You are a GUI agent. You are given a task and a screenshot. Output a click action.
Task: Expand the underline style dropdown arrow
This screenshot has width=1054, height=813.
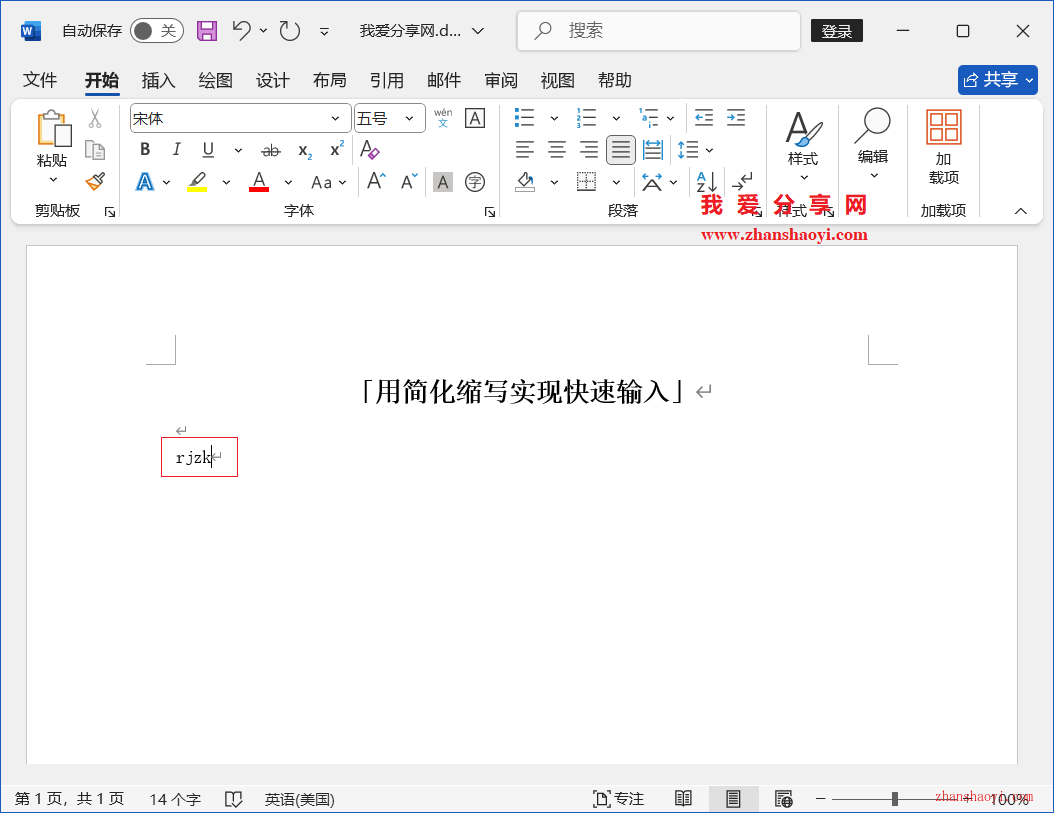(238, 150)
